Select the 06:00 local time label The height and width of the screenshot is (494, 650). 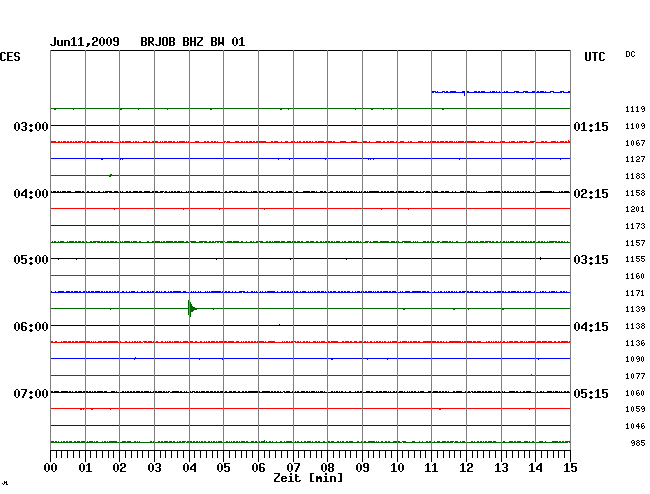(x=31, y=327)
